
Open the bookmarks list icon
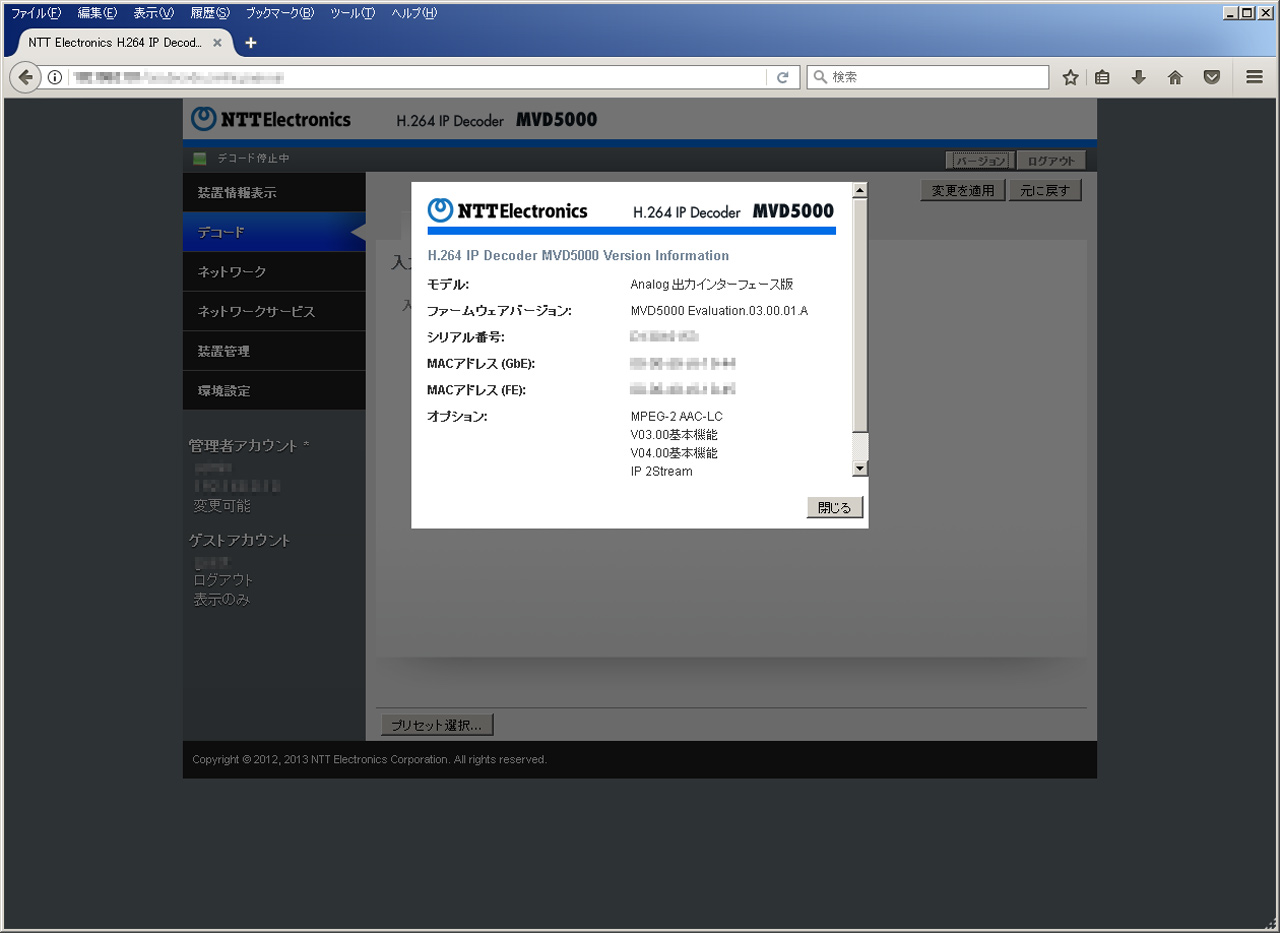[x=1103, y=77]
